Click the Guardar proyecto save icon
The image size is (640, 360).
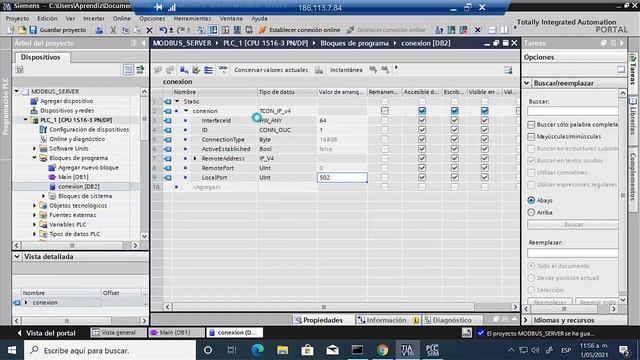click(33, 30)
